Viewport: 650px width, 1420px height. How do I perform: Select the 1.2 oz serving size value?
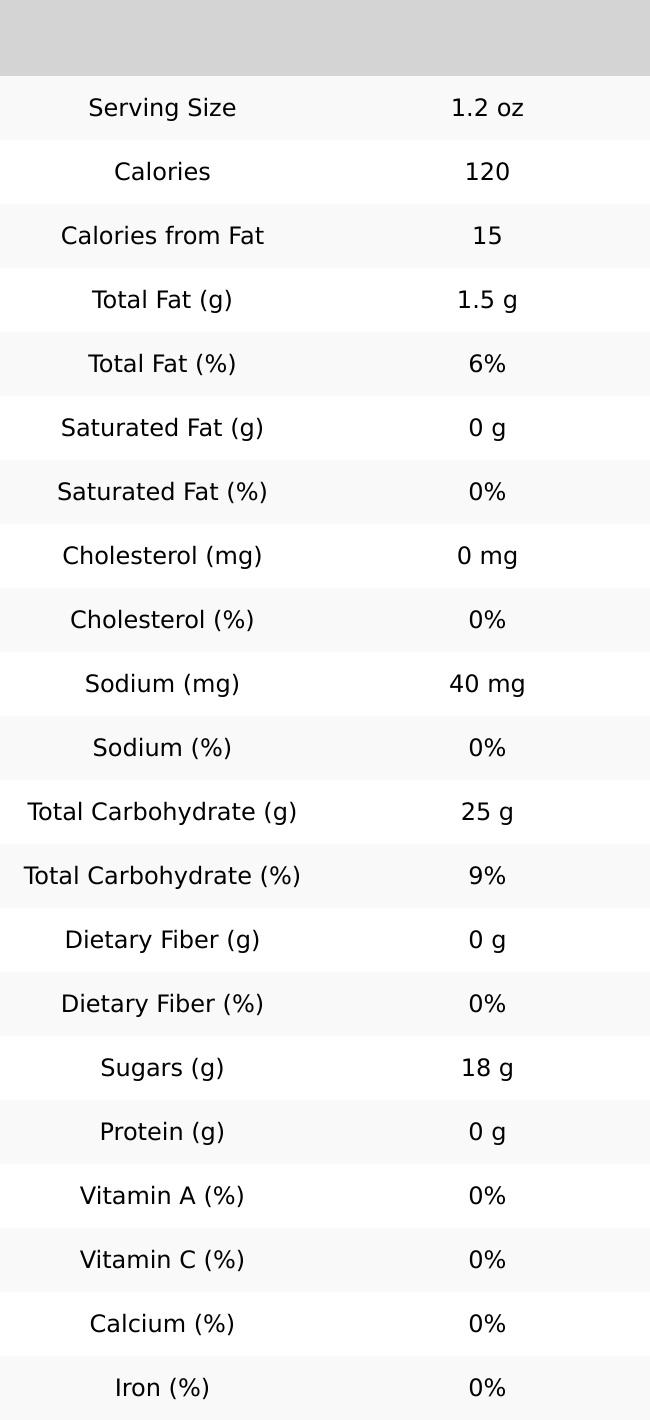(x=487, y=108)
